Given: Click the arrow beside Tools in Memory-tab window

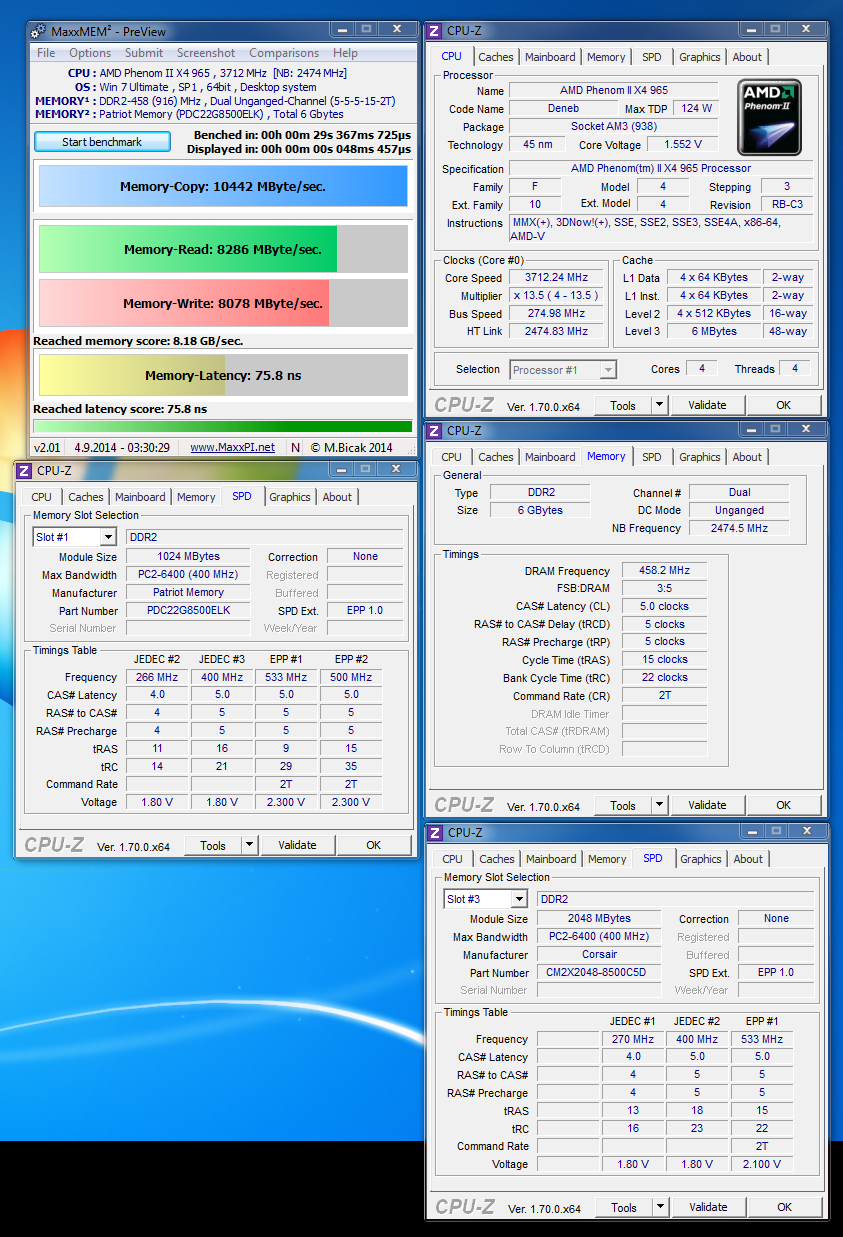Looking at the screenshot, I should 659,805.
